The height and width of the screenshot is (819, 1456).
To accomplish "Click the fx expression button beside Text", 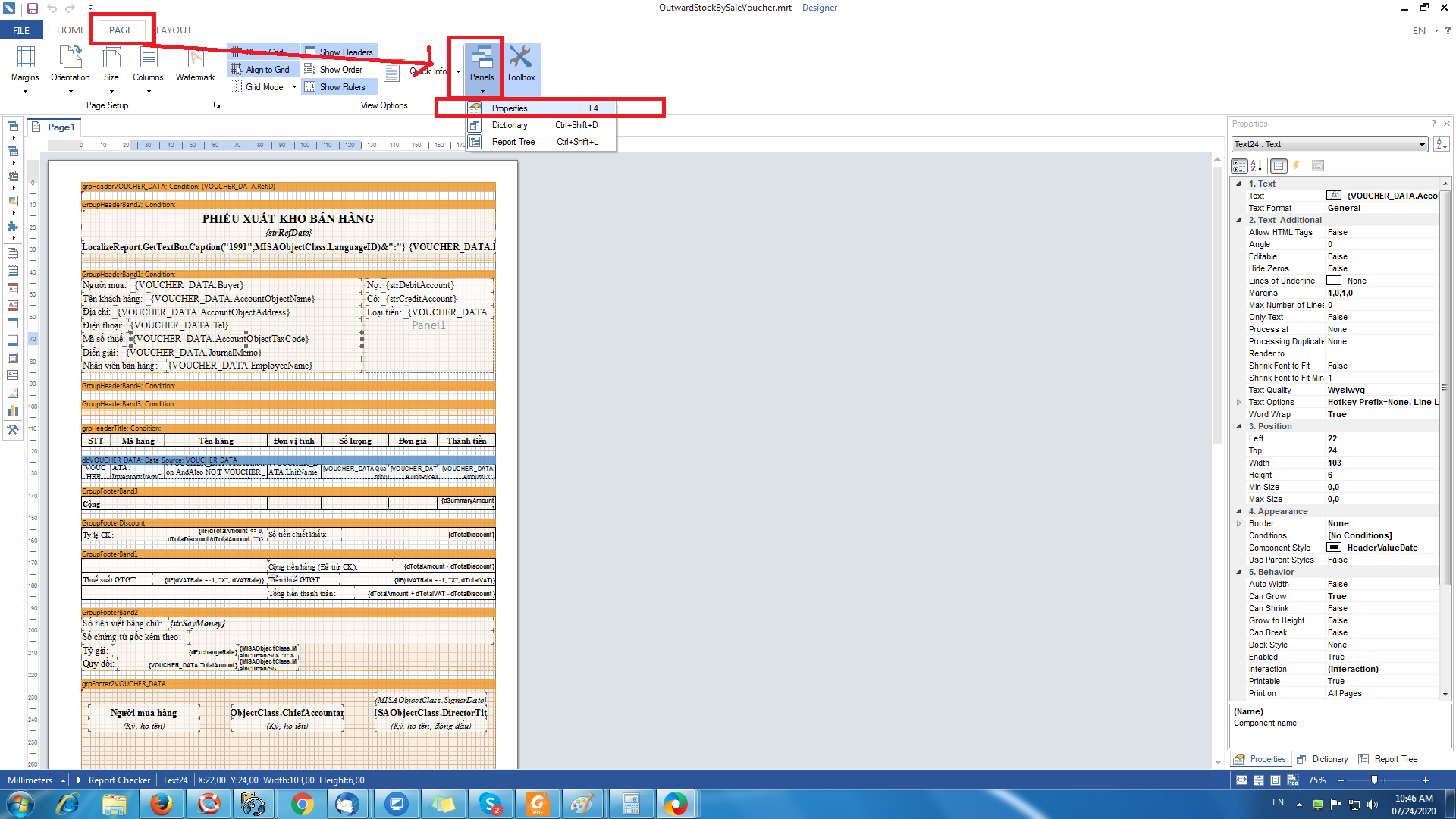I will (x=1333, y=196).
